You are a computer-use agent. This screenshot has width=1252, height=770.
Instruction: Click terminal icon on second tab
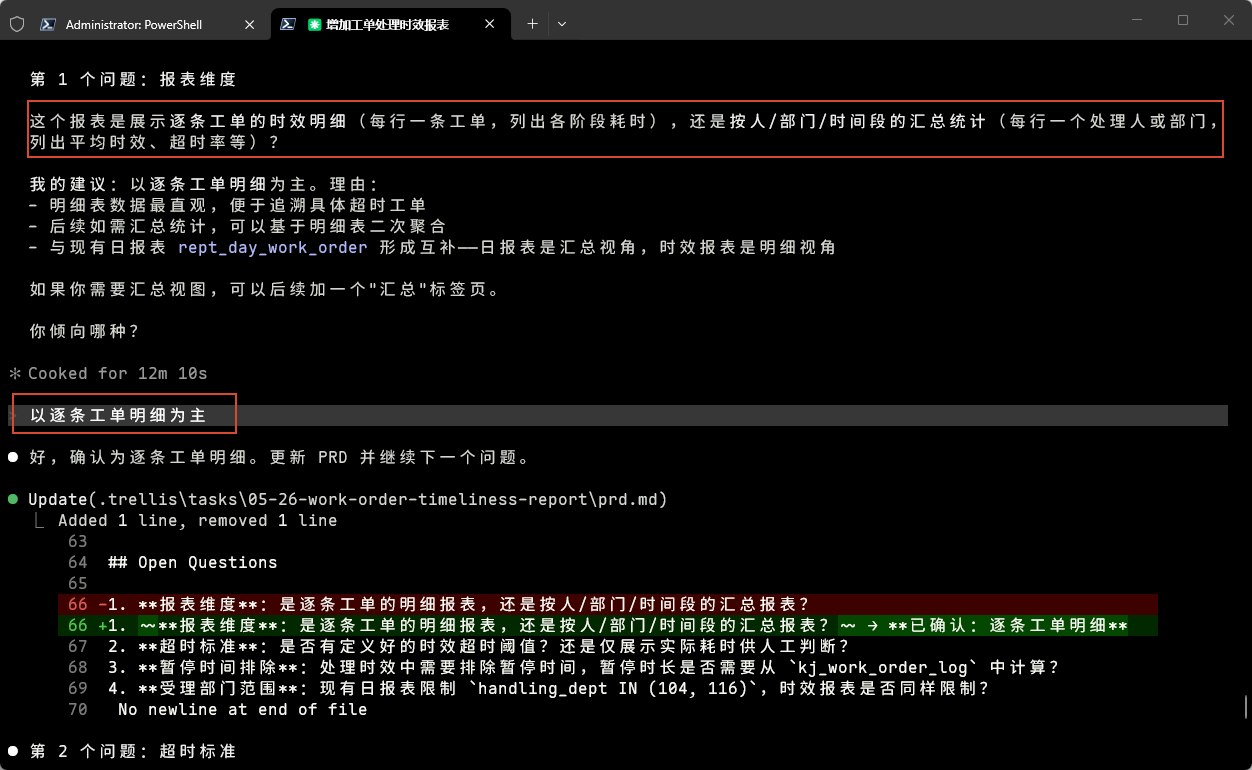(x=287, y=24)
